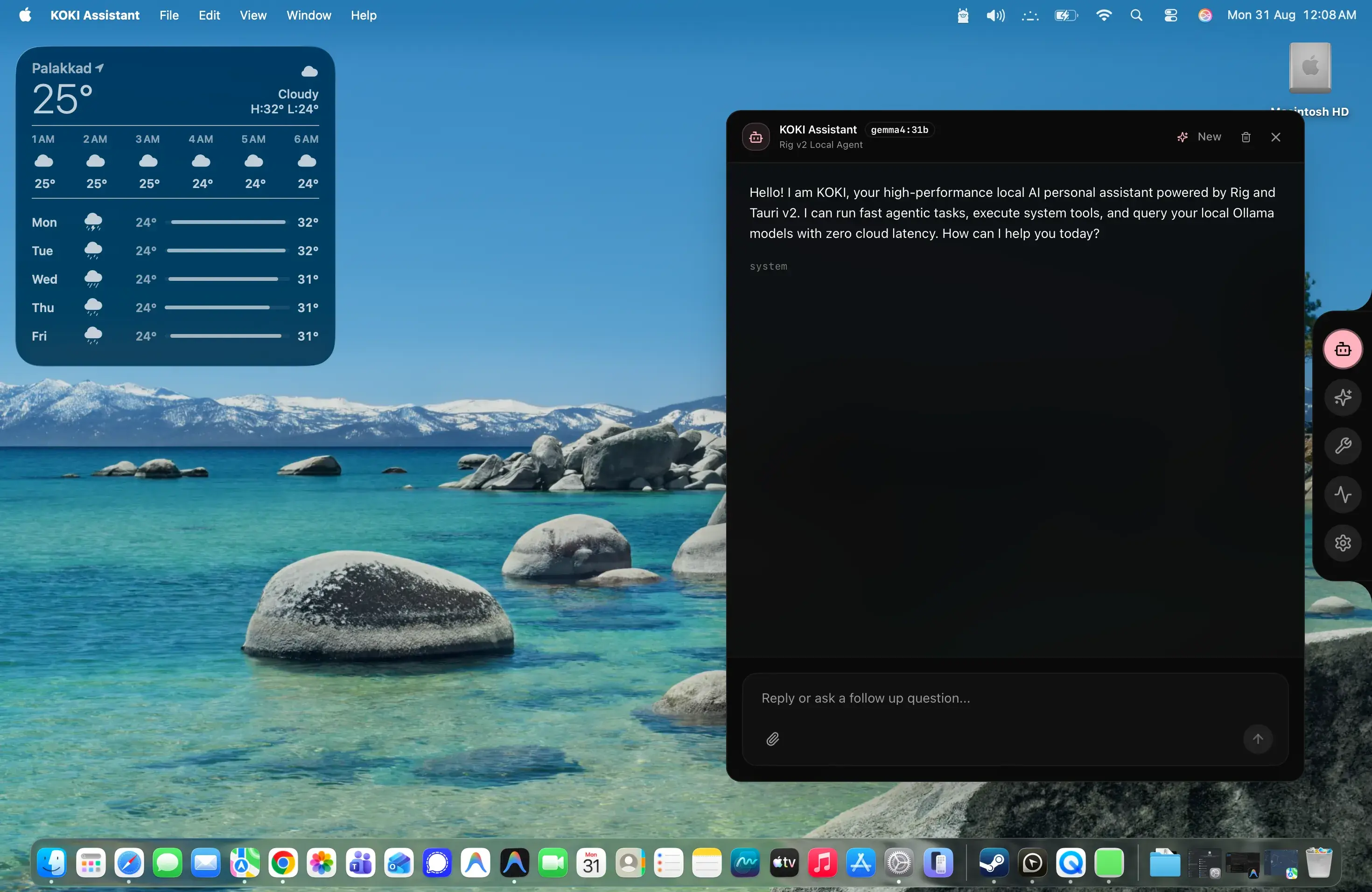Open Spotlight search in menu bar

[x=1136, y=15]
